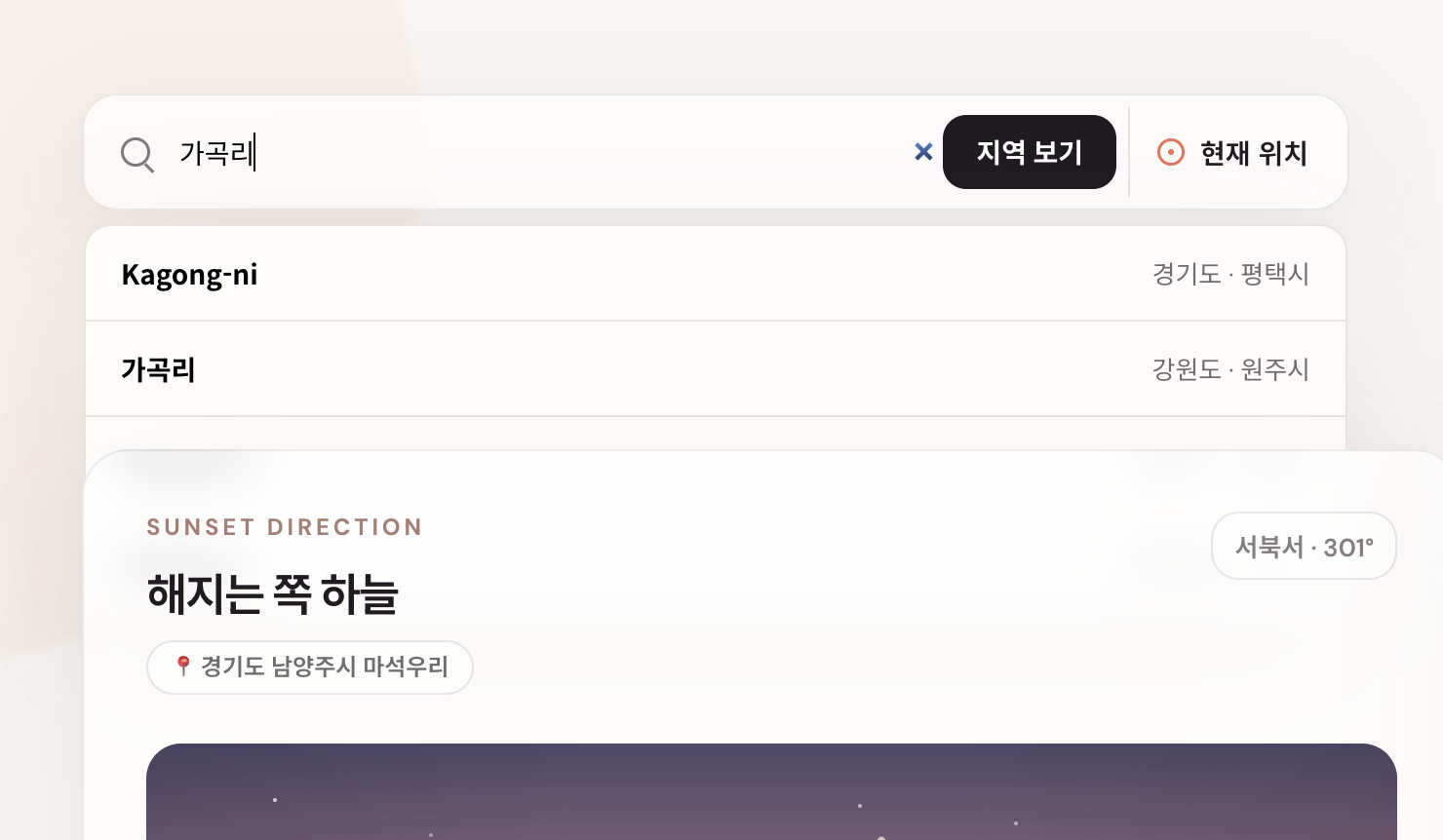Click the red pin icon in location chip
Screen dimensions: 1443x840
[182, 666]
